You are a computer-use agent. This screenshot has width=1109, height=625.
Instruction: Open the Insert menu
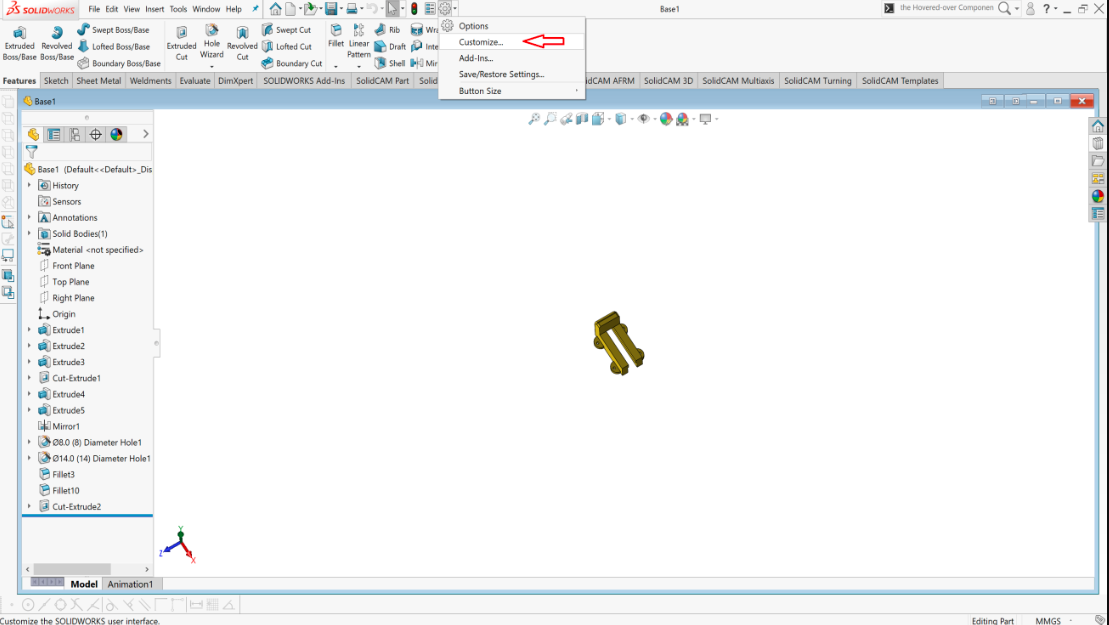pos(154,9)
